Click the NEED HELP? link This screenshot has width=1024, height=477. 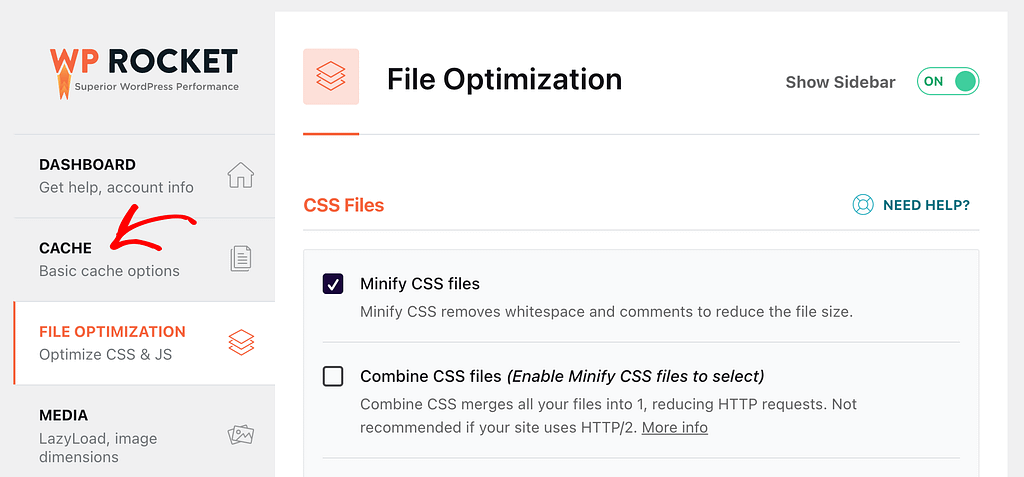[926, 205]
